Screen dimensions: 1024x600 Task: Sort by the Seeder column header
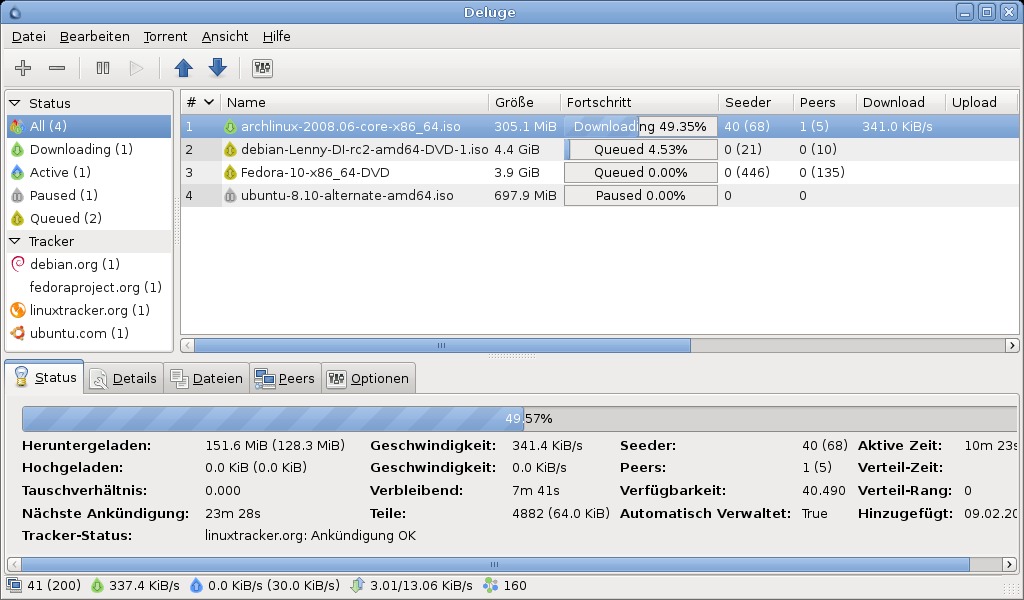click(x=756, y=102)
